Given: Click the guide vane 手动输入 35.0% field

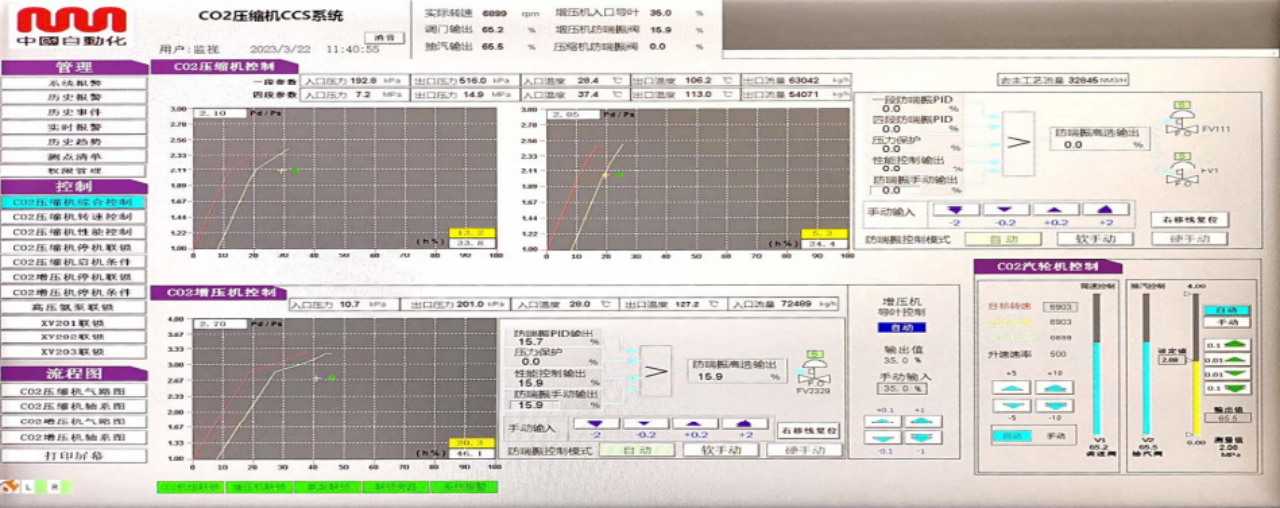Looking at the screenshot, I should pos(902,389).
